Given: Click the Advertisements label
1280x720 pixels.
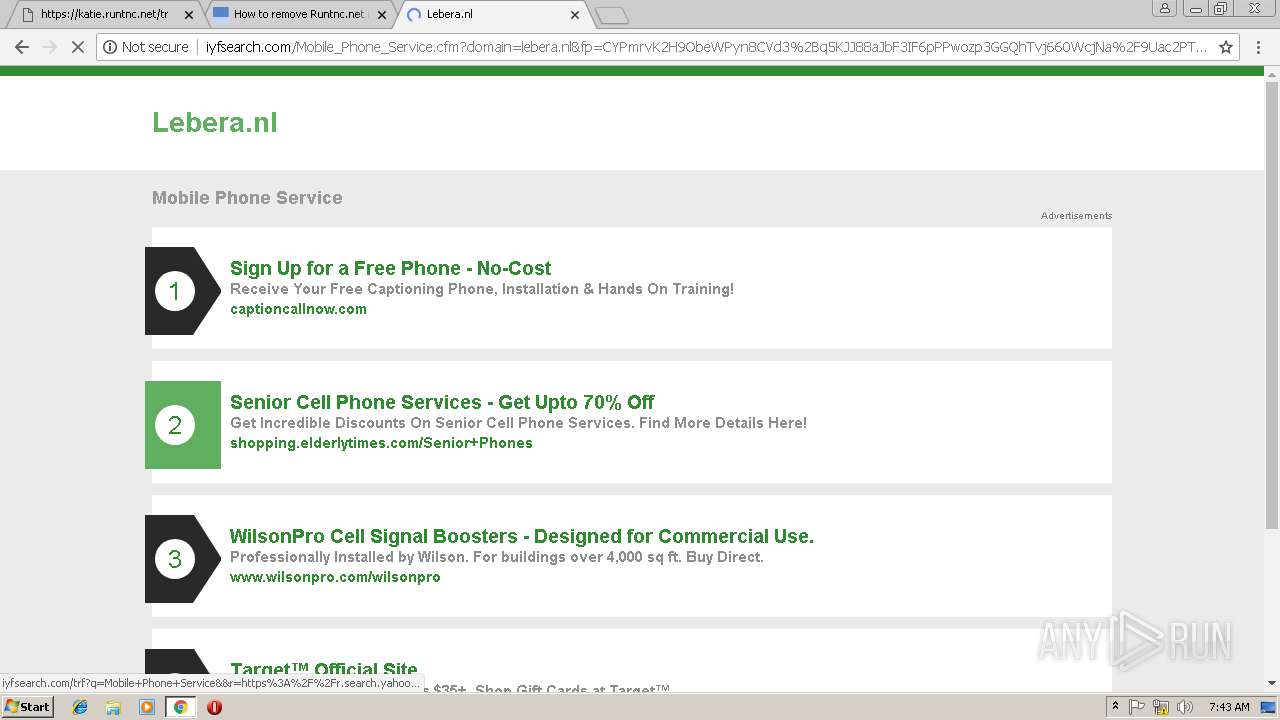Looking at the screenshot, I should pyautogui.click(x=1076, y=216).
